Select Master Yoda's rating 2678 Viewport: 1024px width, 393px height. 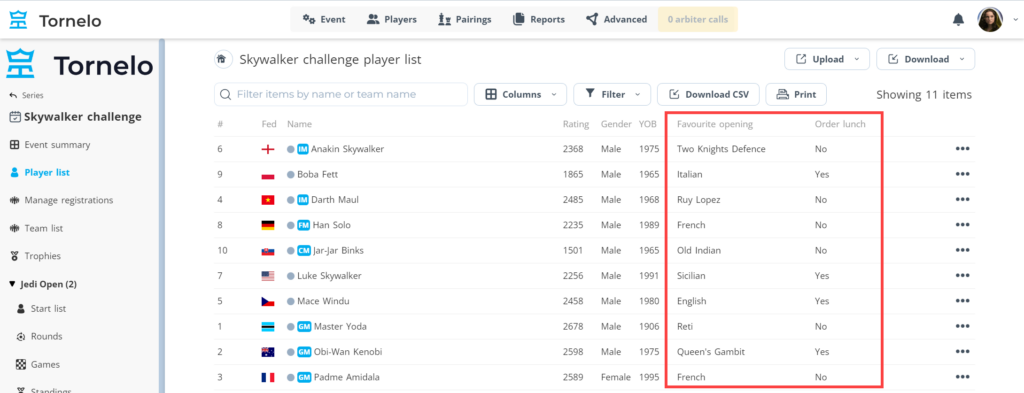point(573,326)
